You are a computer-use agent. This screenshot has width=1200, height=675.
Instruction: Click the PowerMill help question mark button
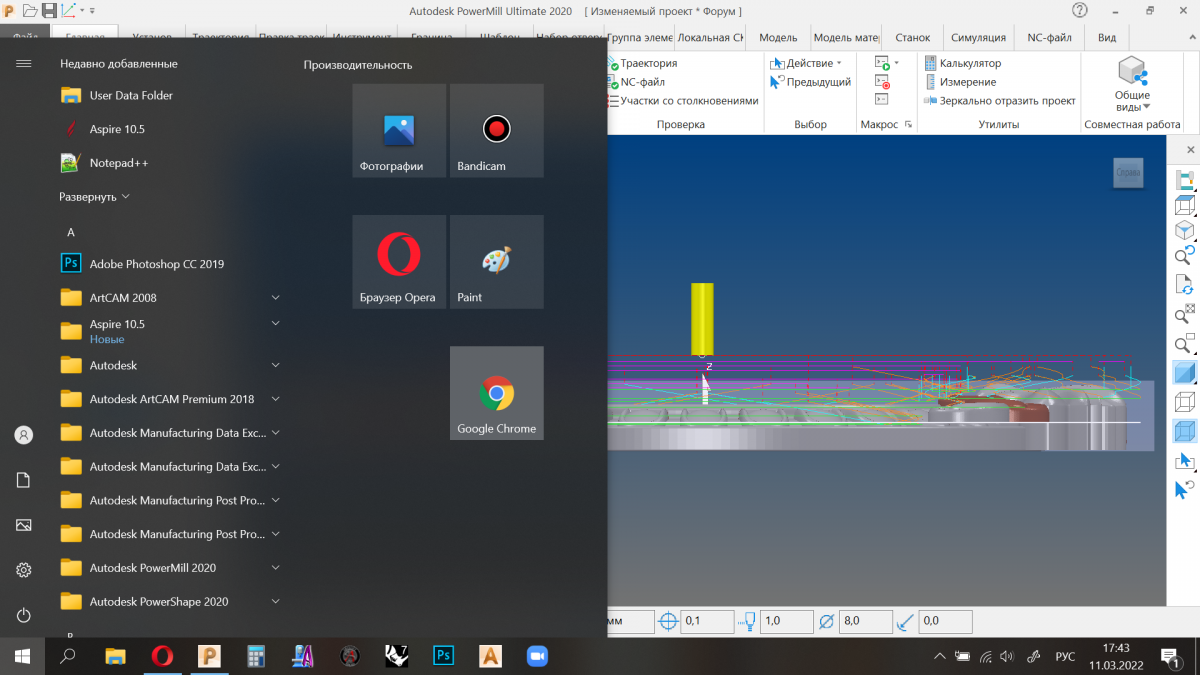click(x=1079, y=10)
